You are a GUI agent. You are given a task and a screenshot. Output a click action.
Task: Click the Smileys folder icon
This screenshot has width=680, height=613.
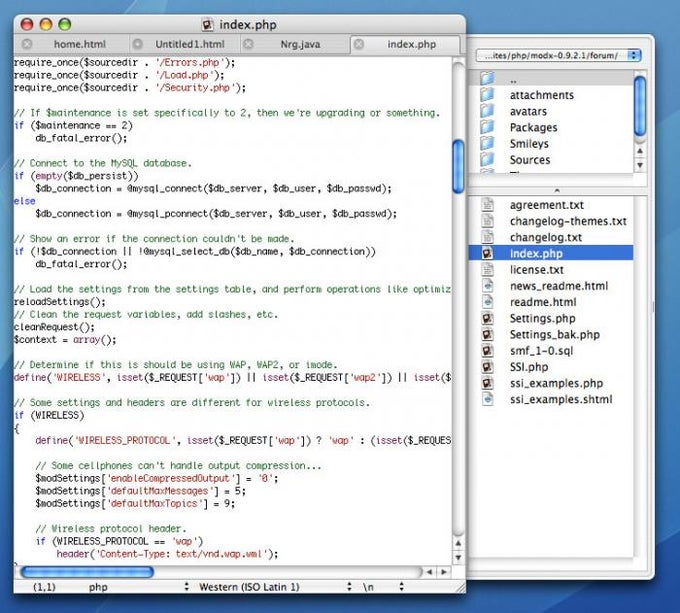(488, 143)
